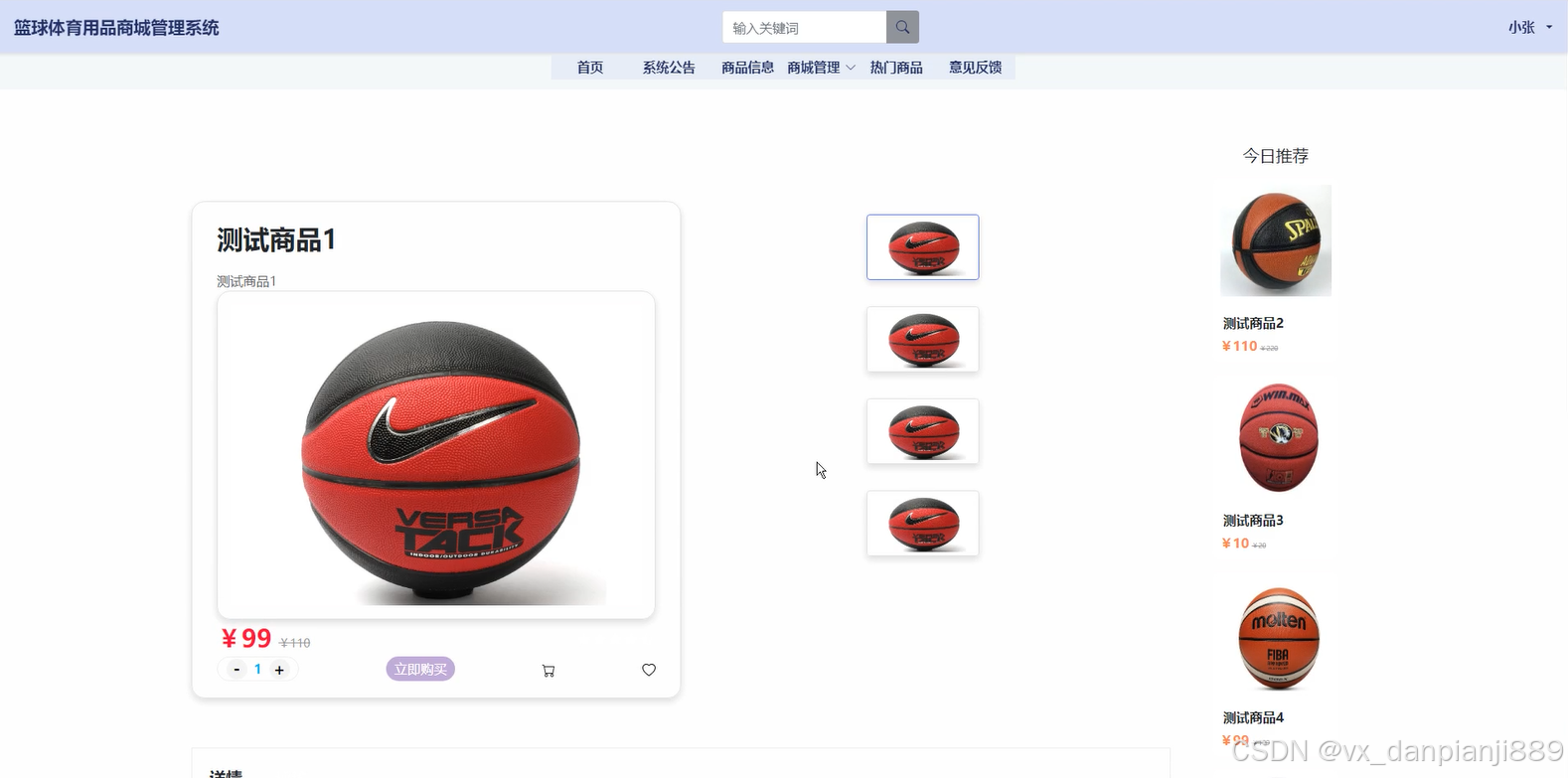Image resolution: width=1568 pixels, height=778 pixels.
Task: Add product to shopping cart icon
Action: pos(549,671)
